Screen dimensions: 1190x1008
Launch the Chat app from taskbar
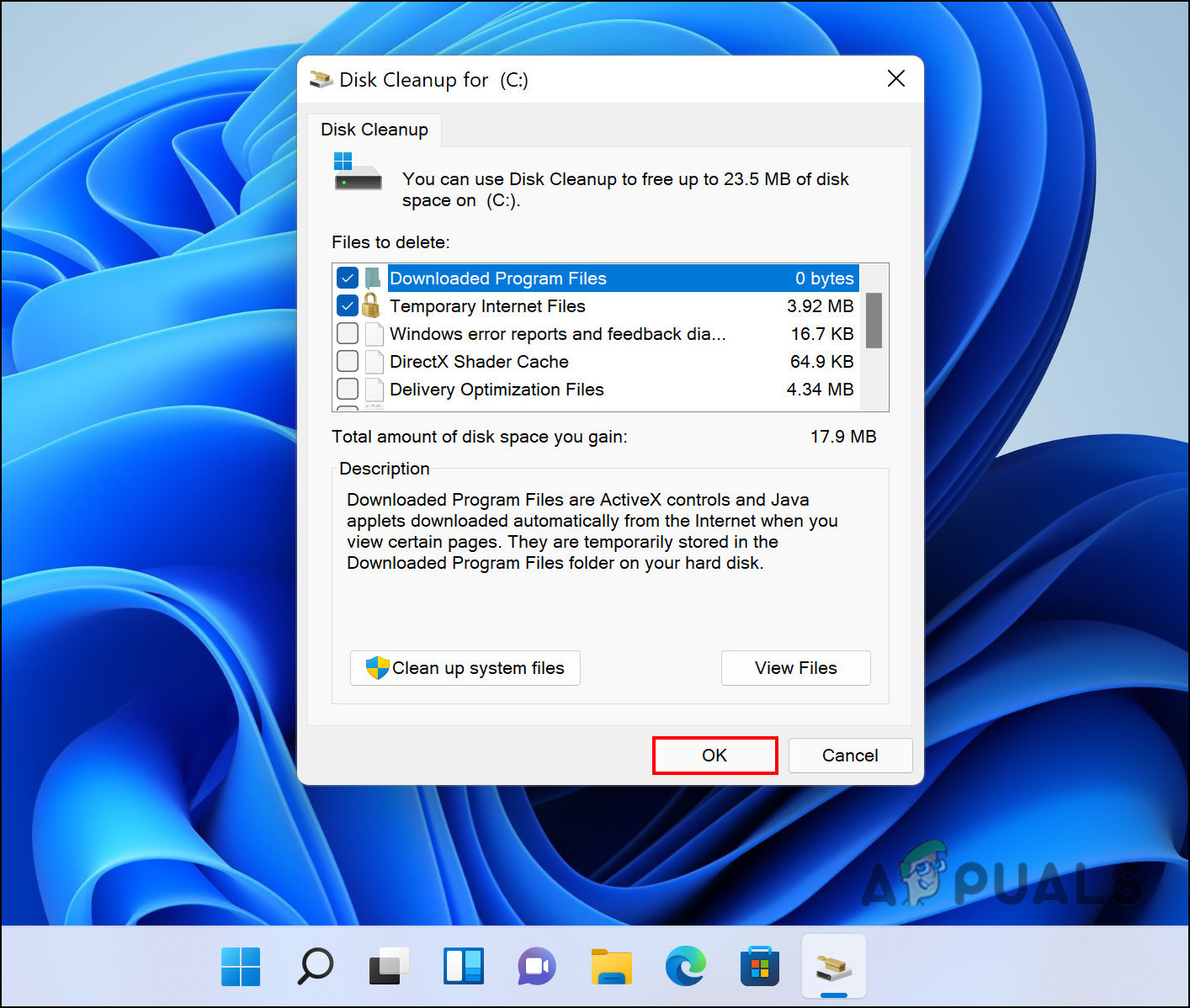tap(537, 966)
